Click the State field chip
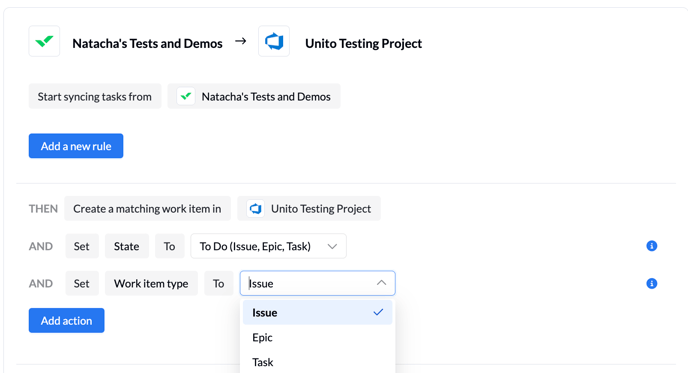688x373 pixels. click(127, 246)
